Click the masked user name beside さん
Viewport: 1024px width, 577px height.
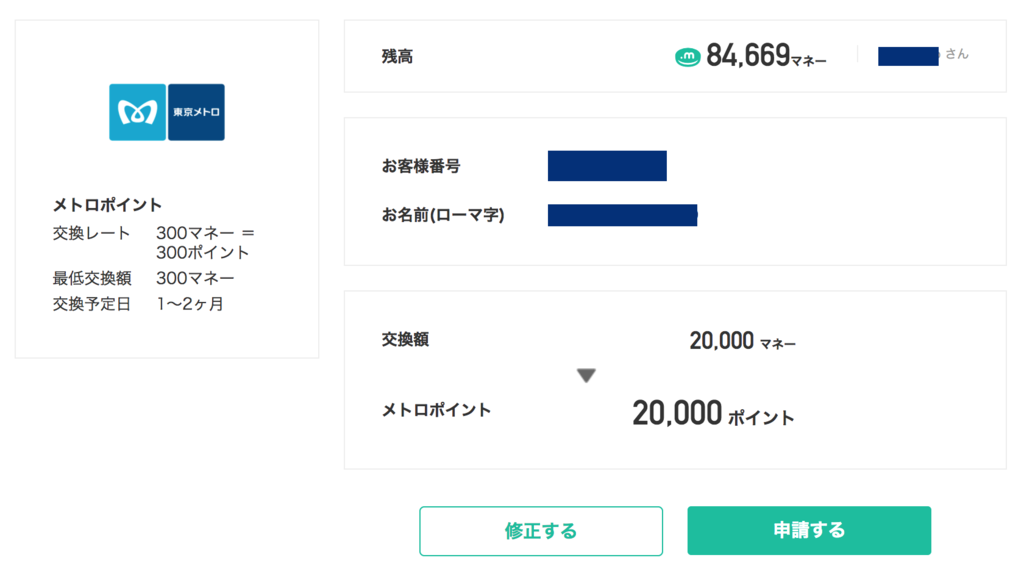coord(908,56)
